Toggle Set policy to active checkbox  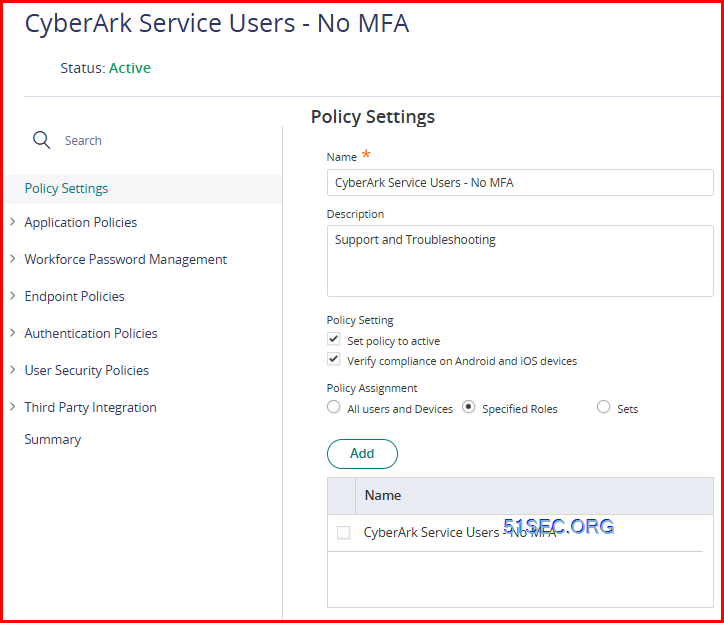click(x=333, y=339)
